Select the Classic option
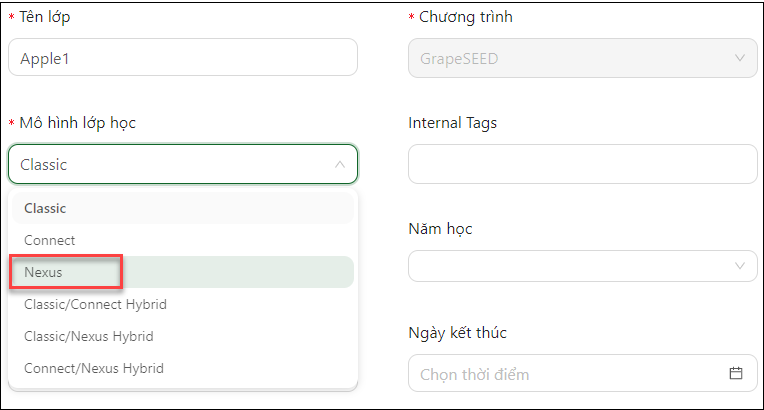 (x=45, y=208)
